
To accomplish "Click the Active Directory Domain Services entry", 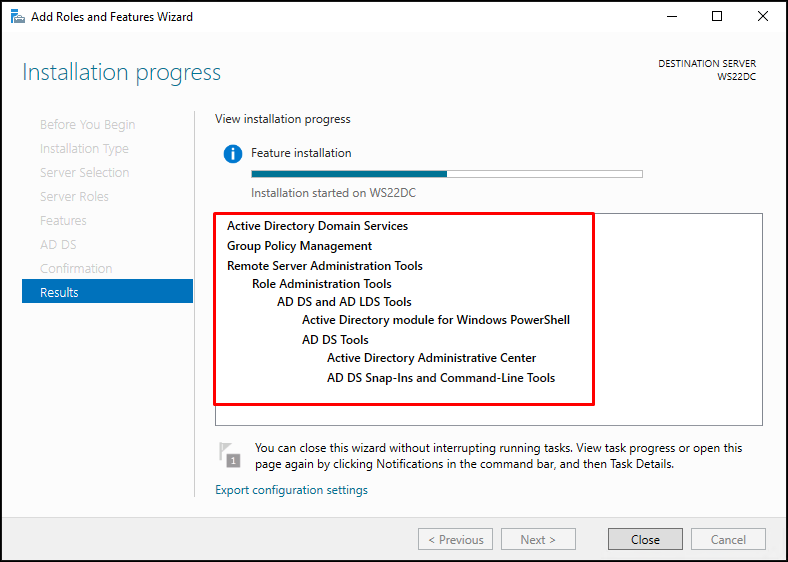I will click(x=317, y=226).
